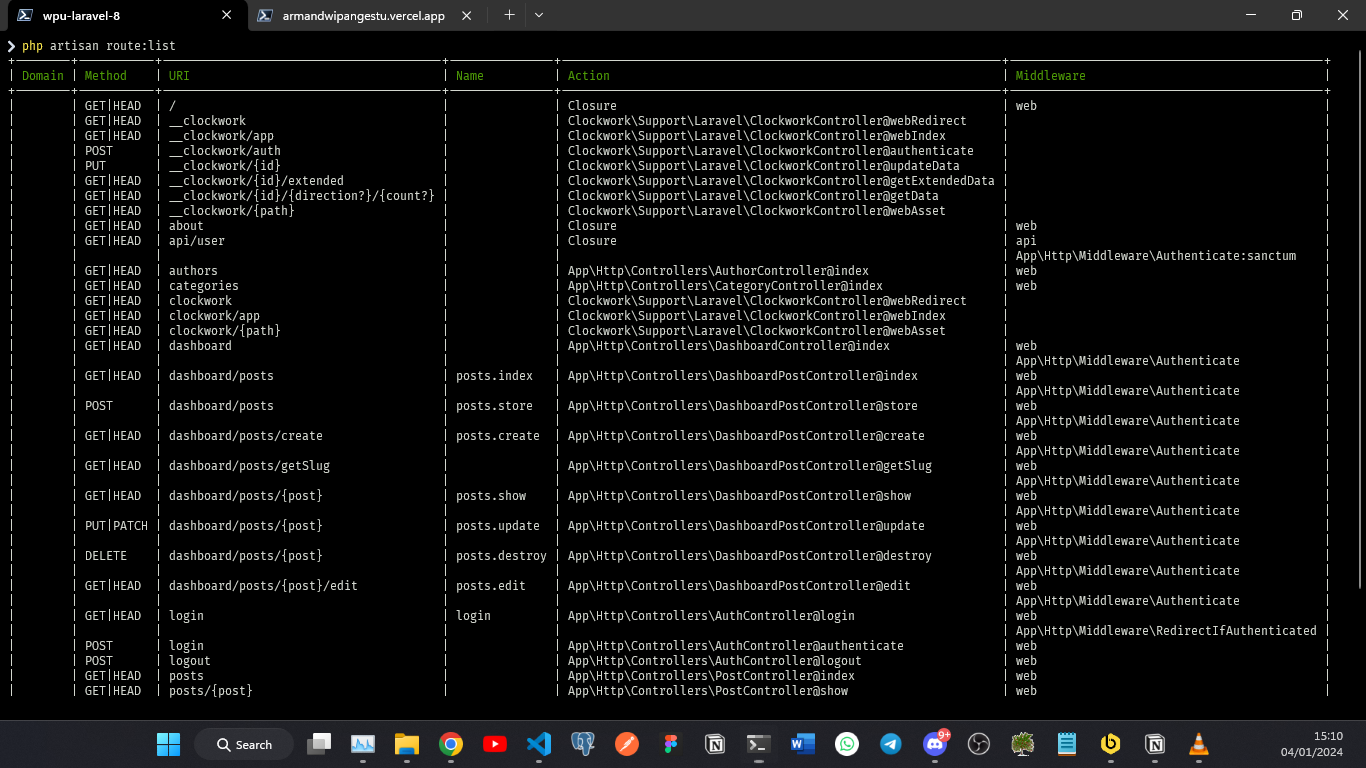Open the YouTube taskbar icon

[x=494, y=744]
